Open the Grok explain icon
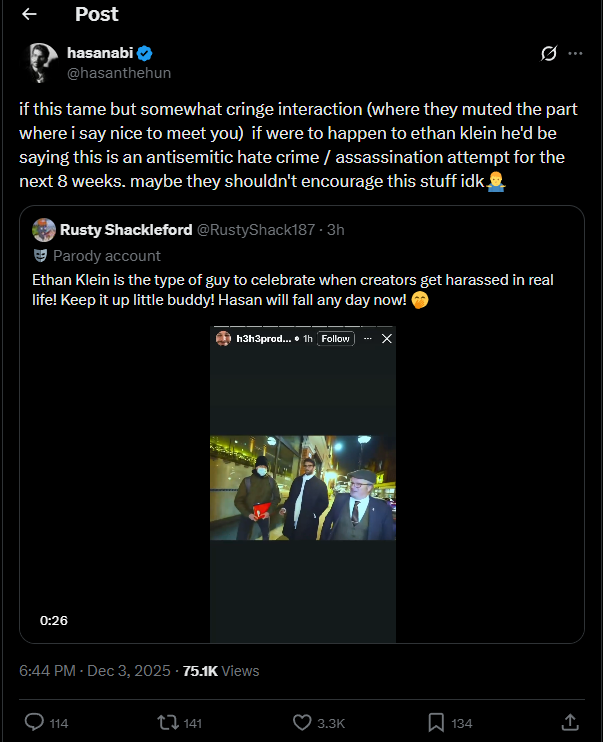Viewport: 603px width, 742px height. [x=549, y=53]
